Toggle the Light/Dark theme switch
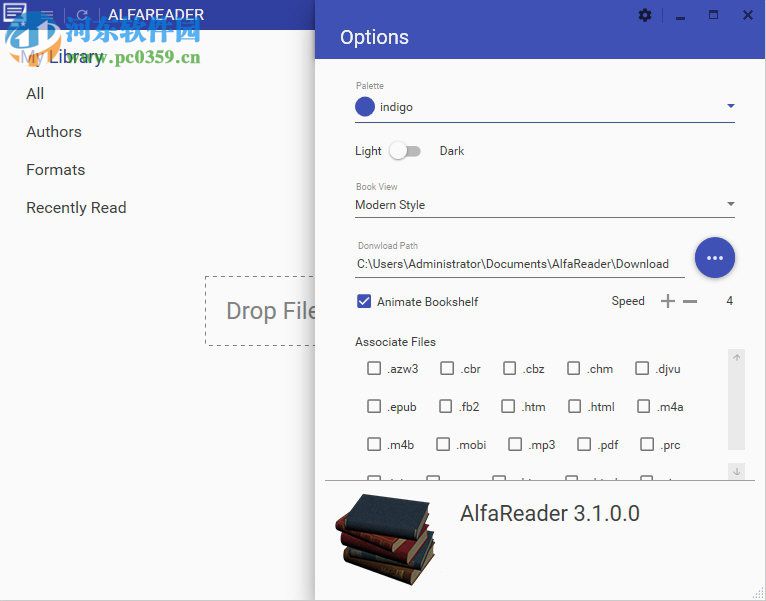This screenshot has width=766, height=601. pyautogui.click(x=405, y=151)
